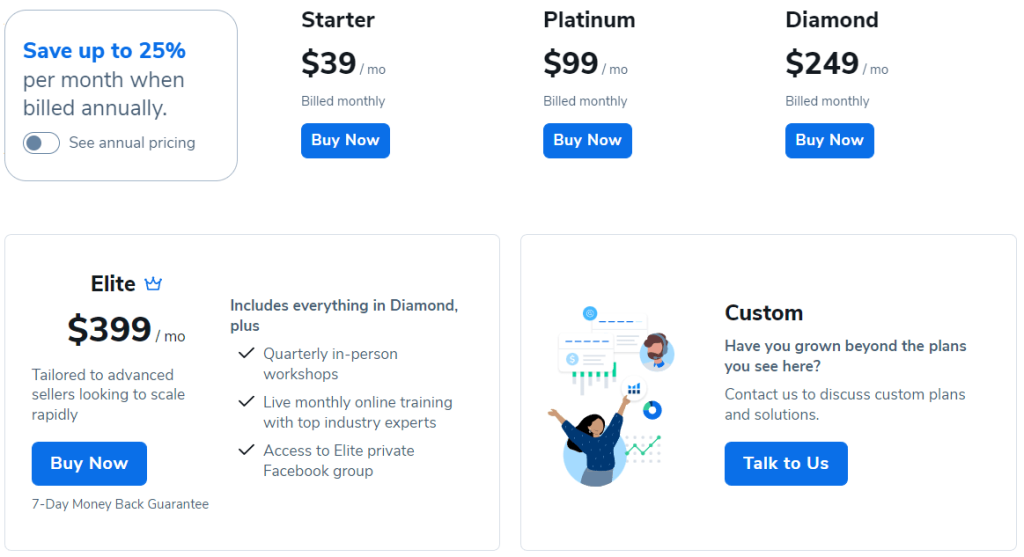Click the Elite crown icon
The height and width of the screenshot is (557, 1024).
click(x=153, y=283)
